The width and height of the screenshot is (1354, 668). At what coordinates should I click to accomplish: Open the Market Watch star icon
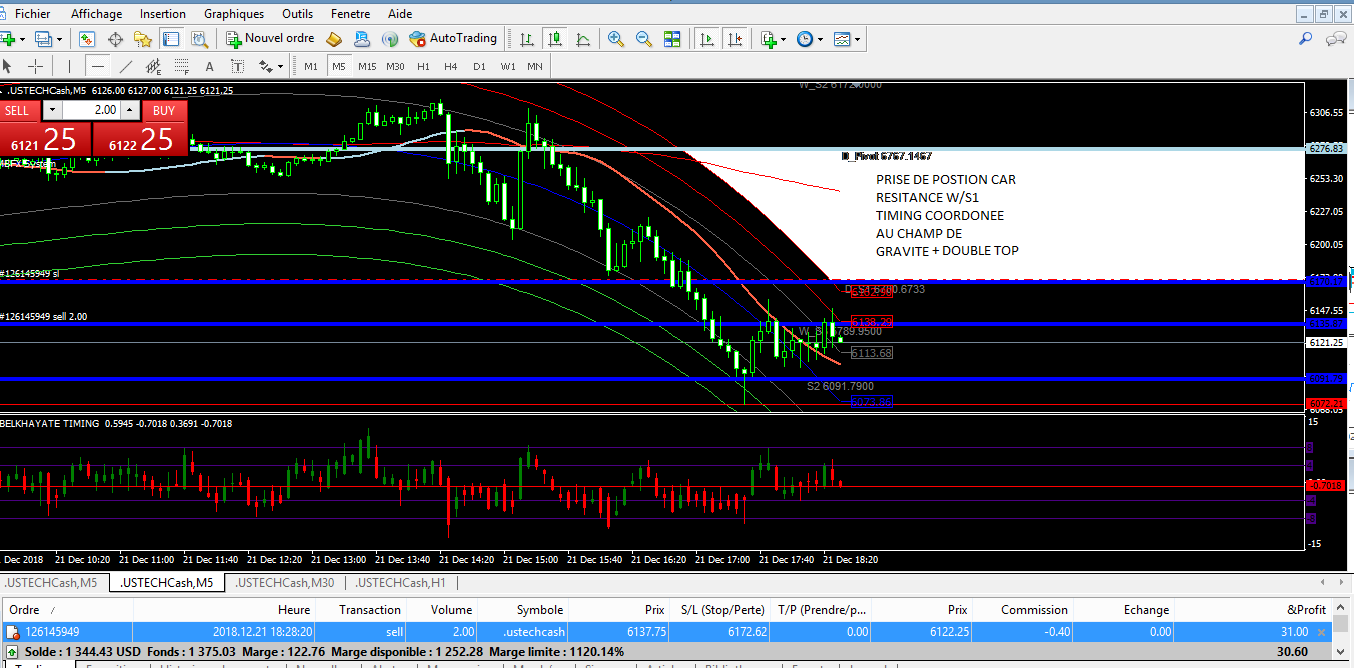(x=142, y=39)
